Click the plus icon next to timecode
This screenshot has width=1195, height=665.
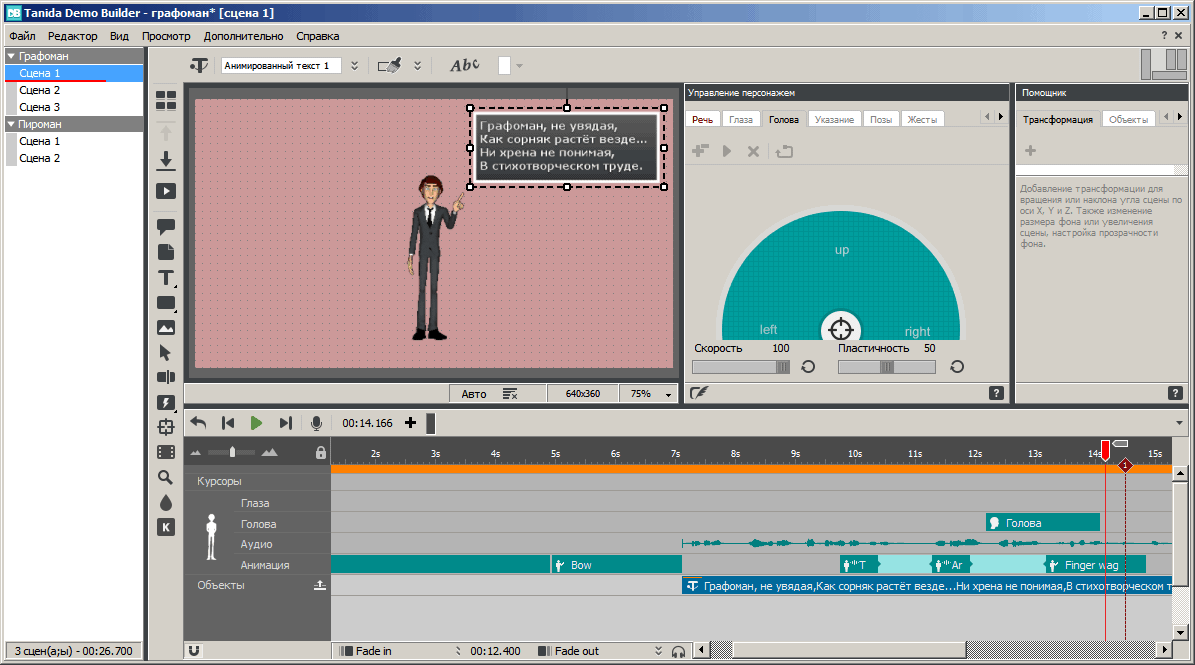(410, 423)
